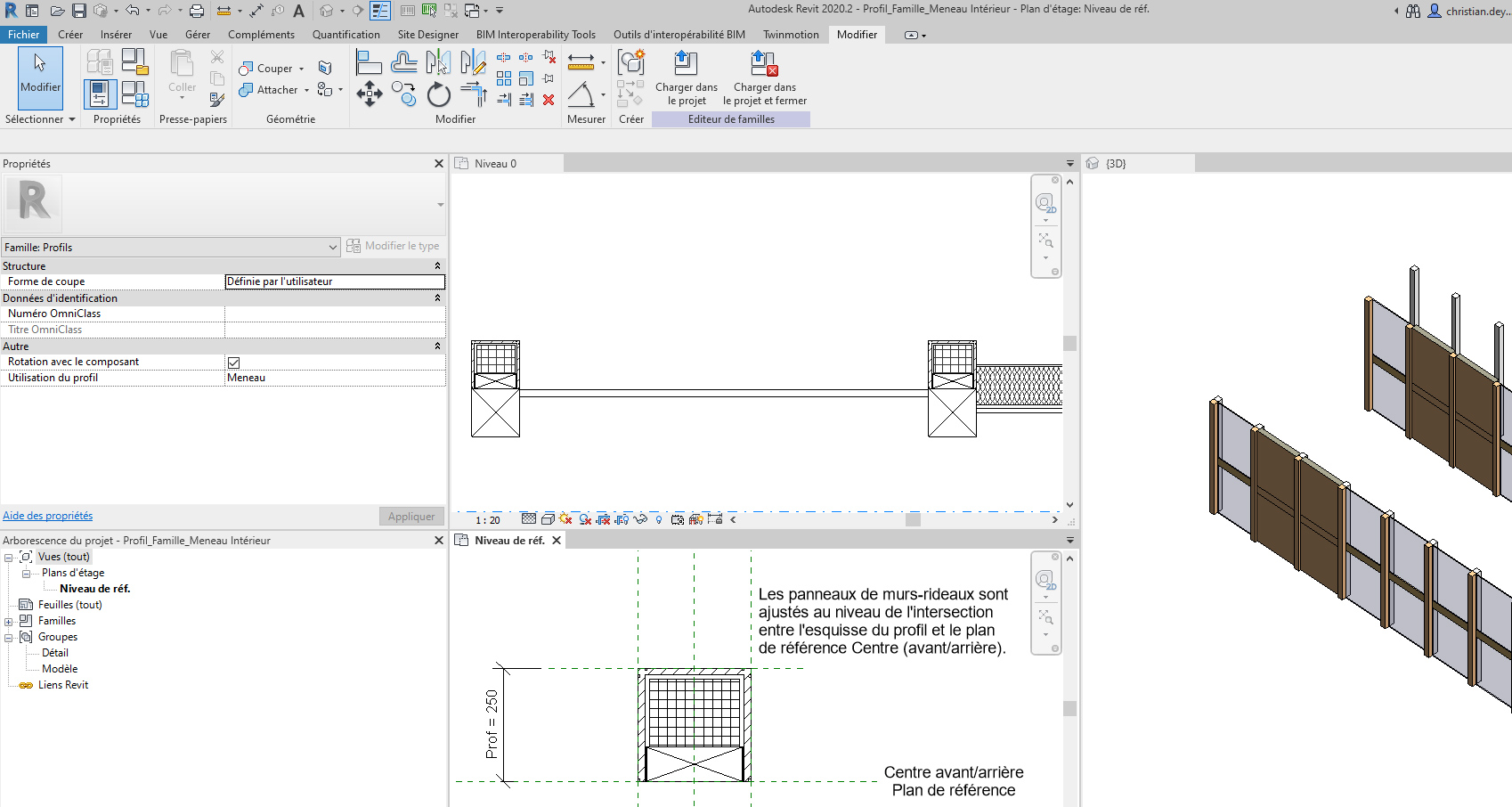This screenshot has width=1512, height=807.
Task: Open the Aide des propriétés link
Action: (48, 516)
